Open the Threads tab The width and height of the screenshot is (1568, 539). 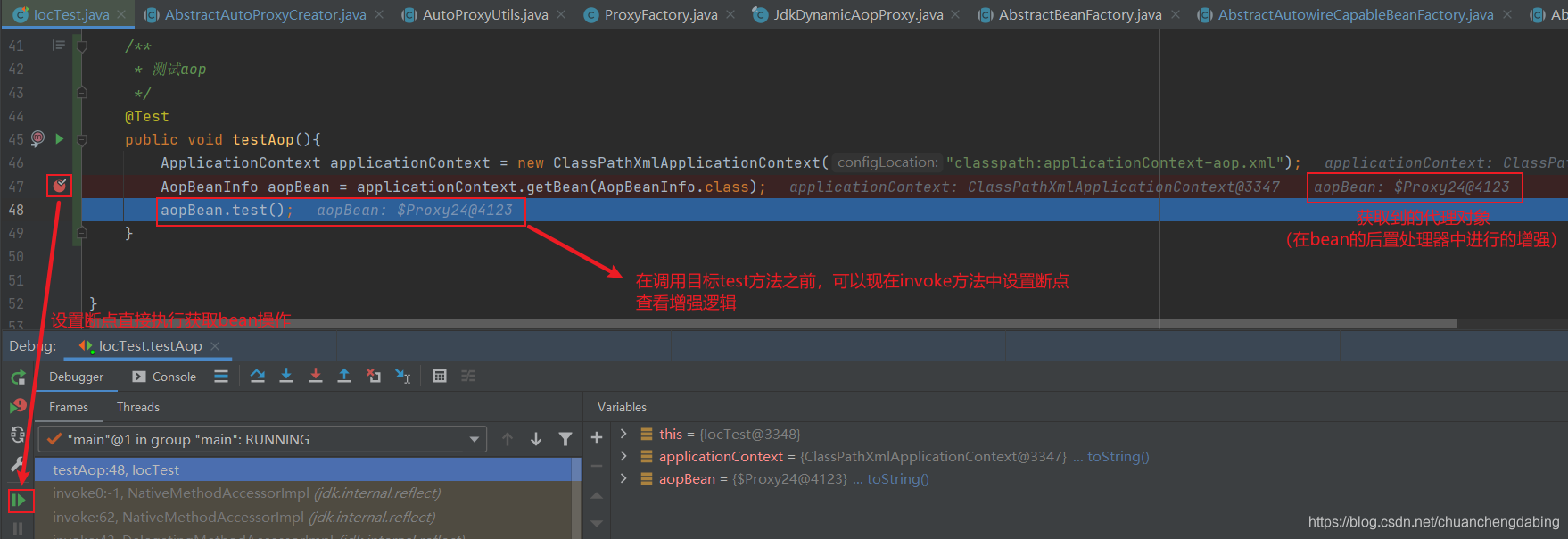pyautogui.click(x=138, y=407)
